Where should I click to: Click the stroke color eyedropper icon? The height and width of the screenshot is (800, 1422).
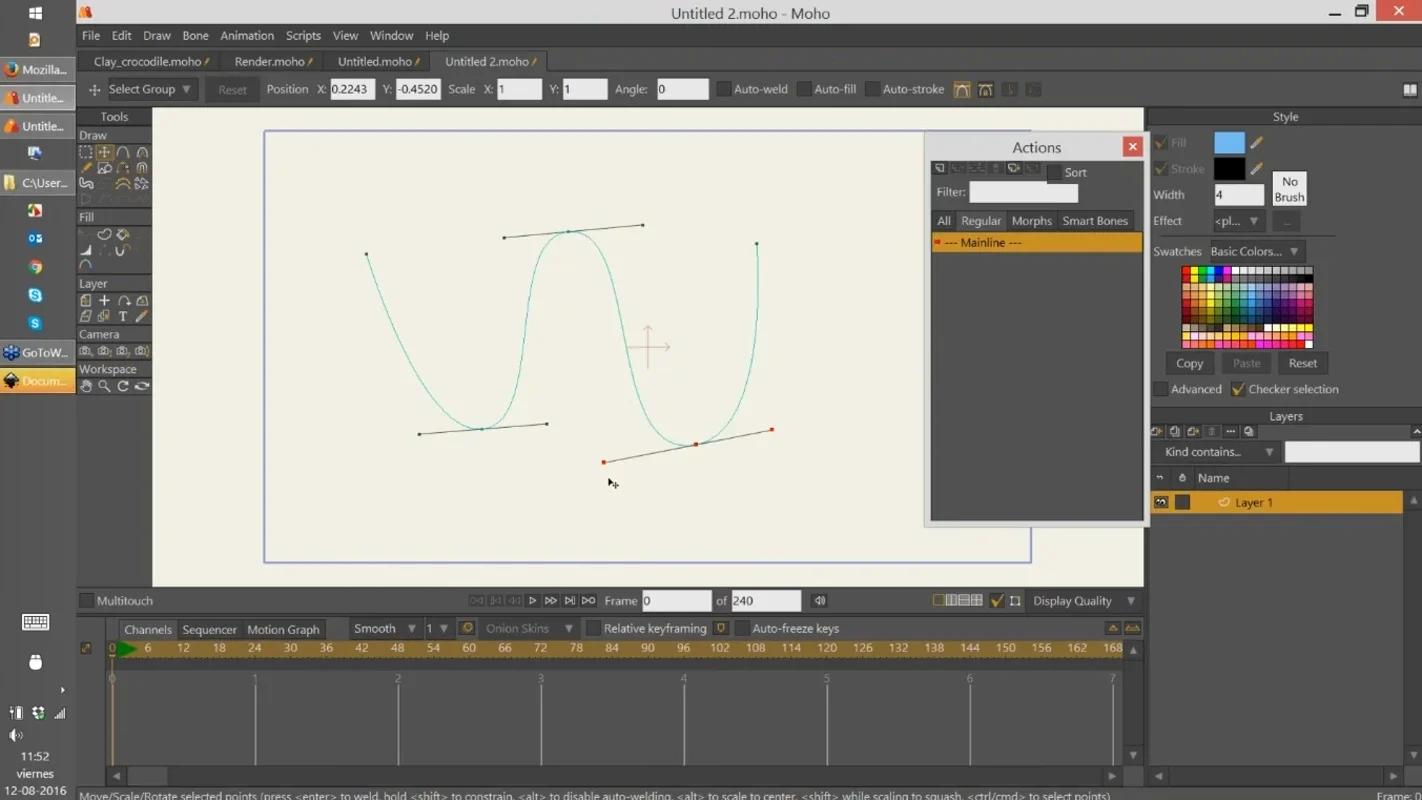[1257, 169]
